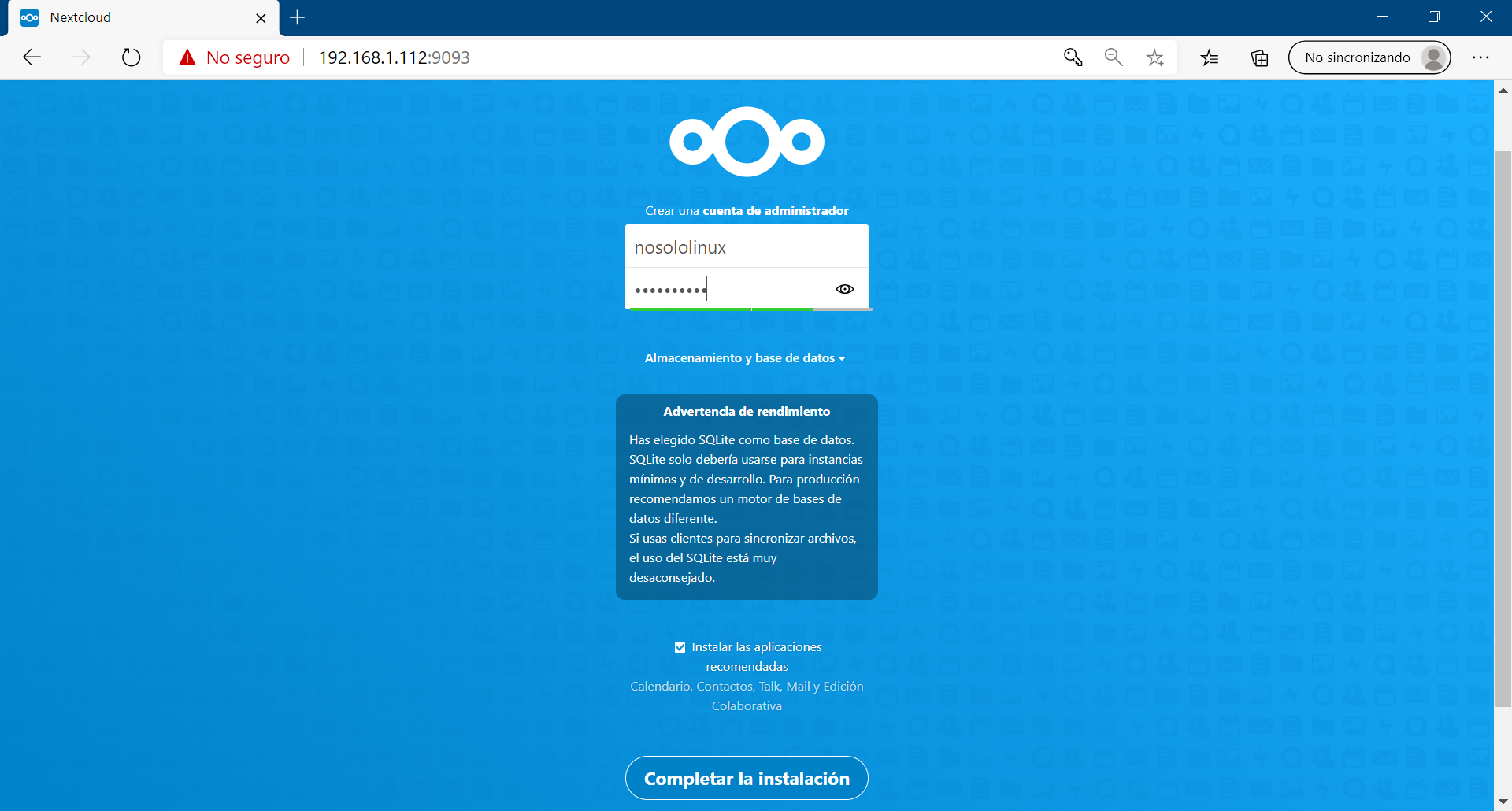Reload the page with the refresh icon
This screenshot has height=811, width=1512.
131,57
